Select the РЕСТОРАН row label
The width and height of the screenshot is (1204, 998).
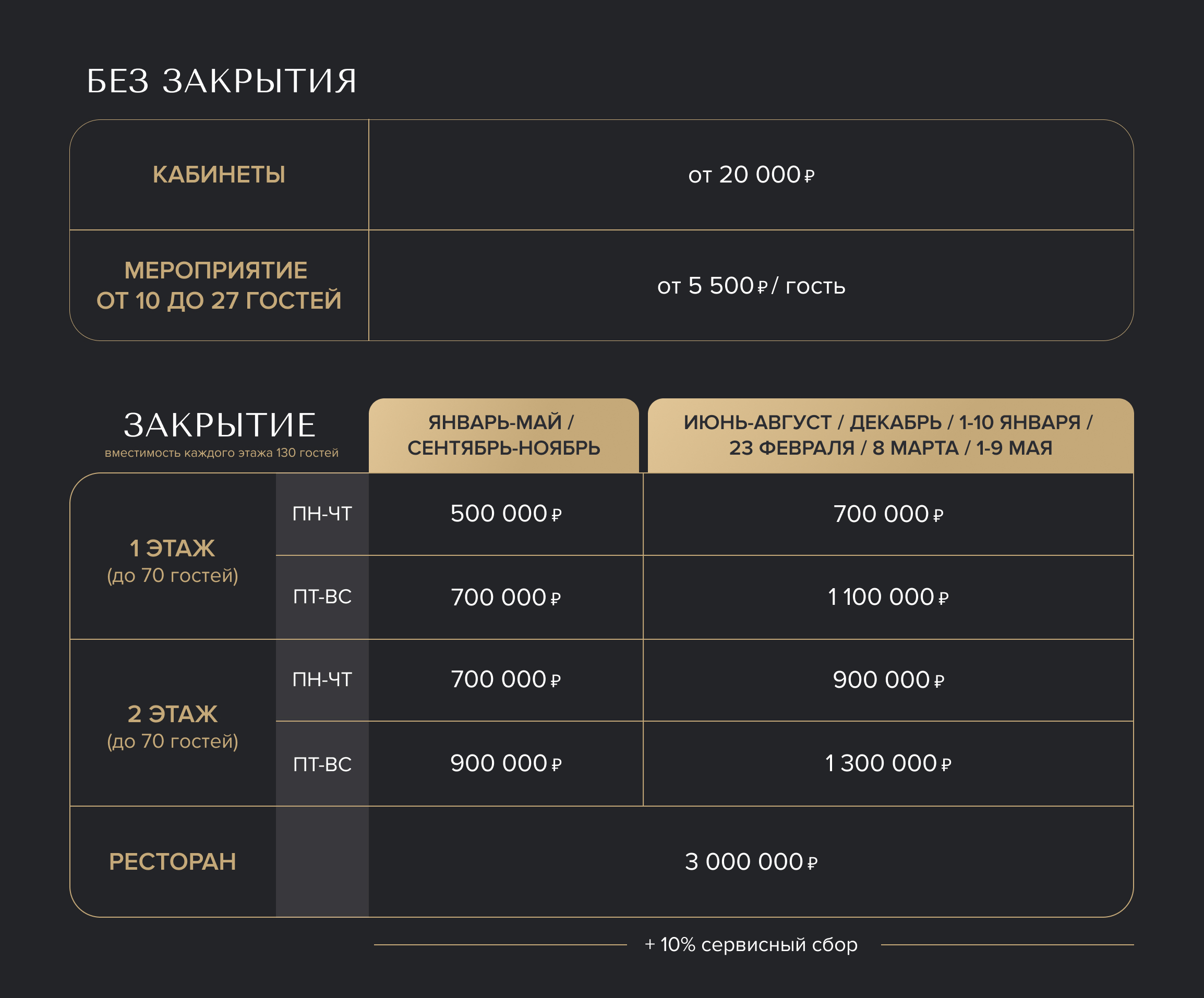172,862
